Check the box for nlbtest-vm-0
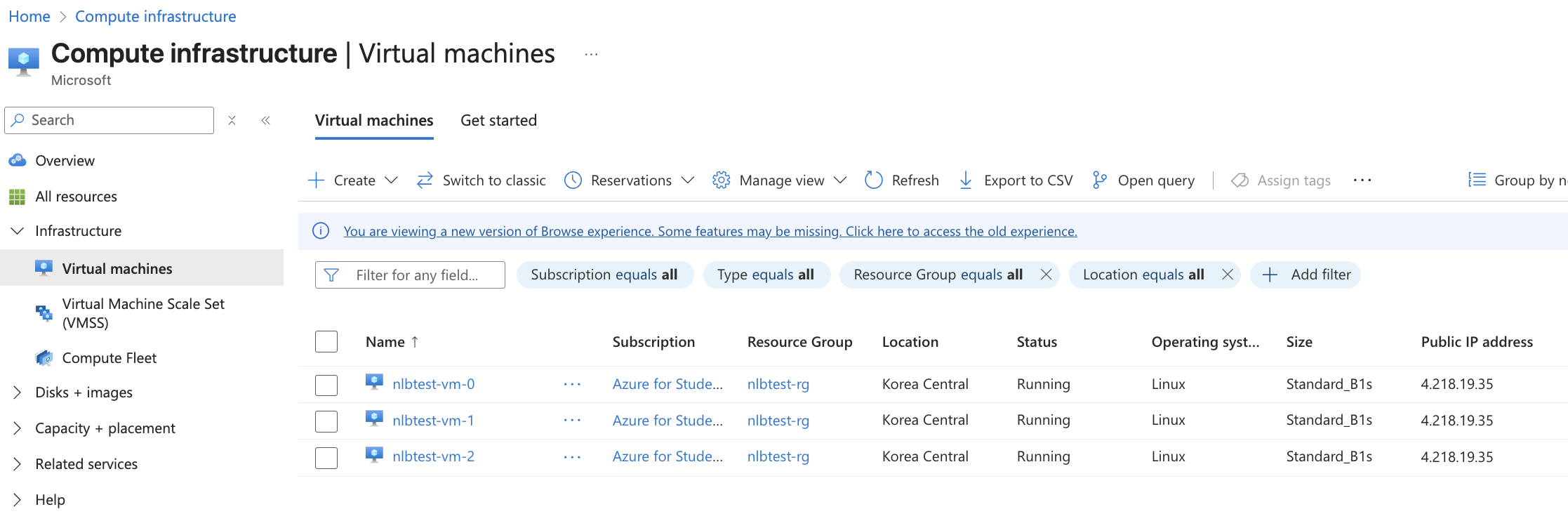This screenshot has width=1568, height=528. click(x=326, y=385)
